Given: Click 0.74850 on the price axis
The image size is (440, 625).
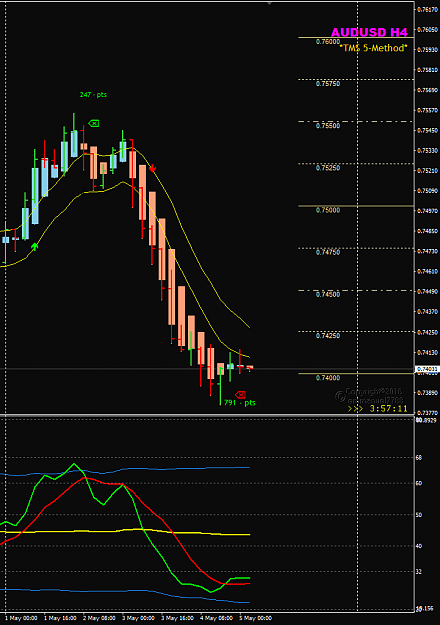Looking at the screenshot, I should pyautogui.click(x=428, y=231).
